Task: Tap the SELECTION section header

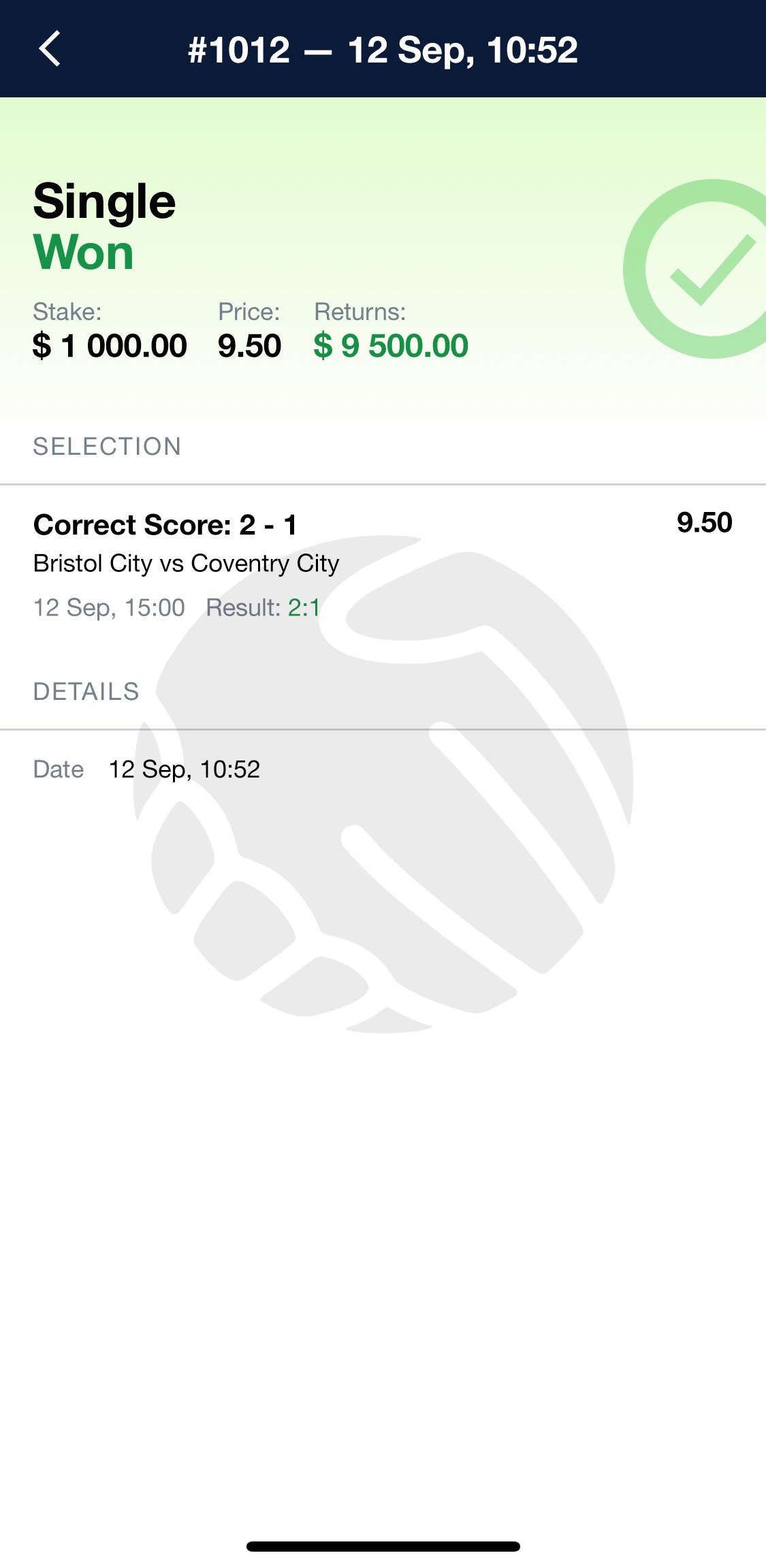Action: tap(107, 447)
